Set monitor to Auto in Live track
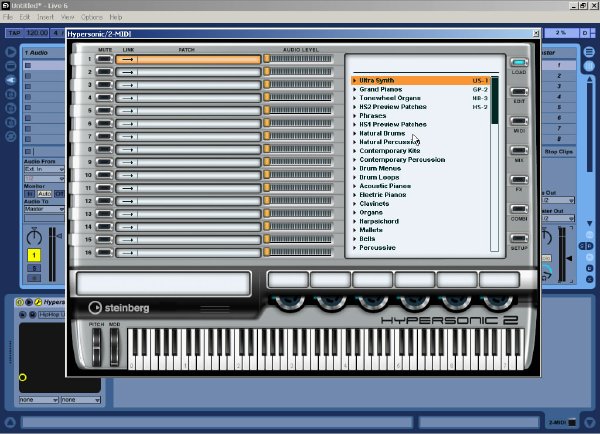Image resolution: width=600 pixels, height=434 pixels. [x=44, y=194]
